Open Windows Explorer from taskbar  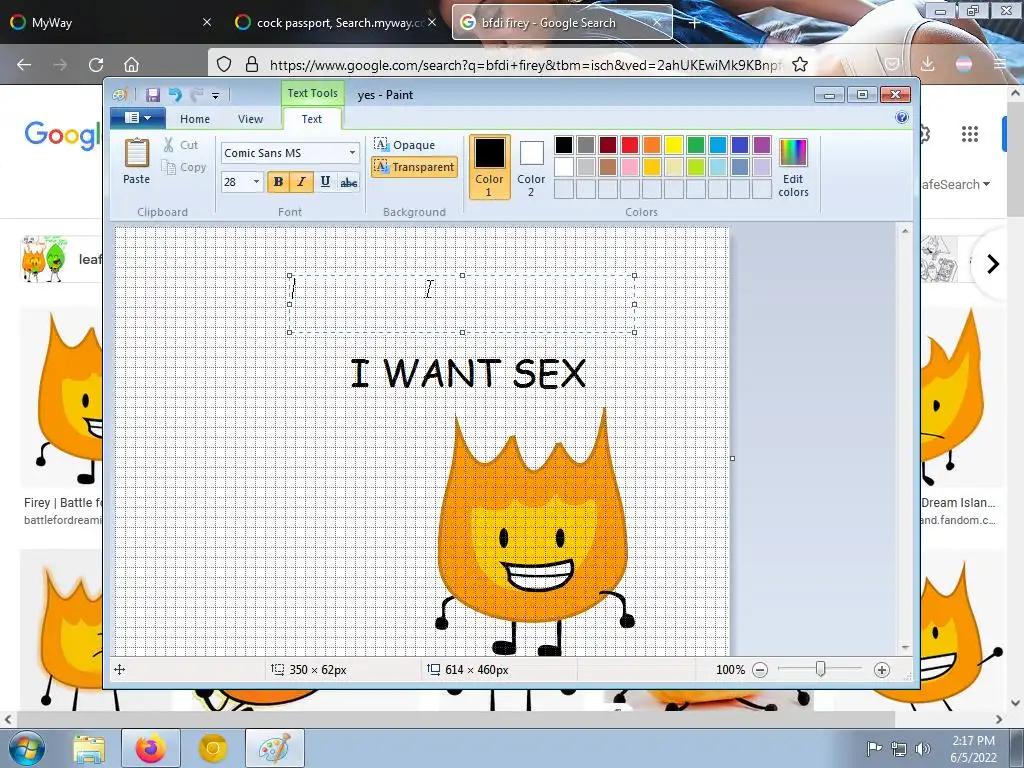coord(89,749)
